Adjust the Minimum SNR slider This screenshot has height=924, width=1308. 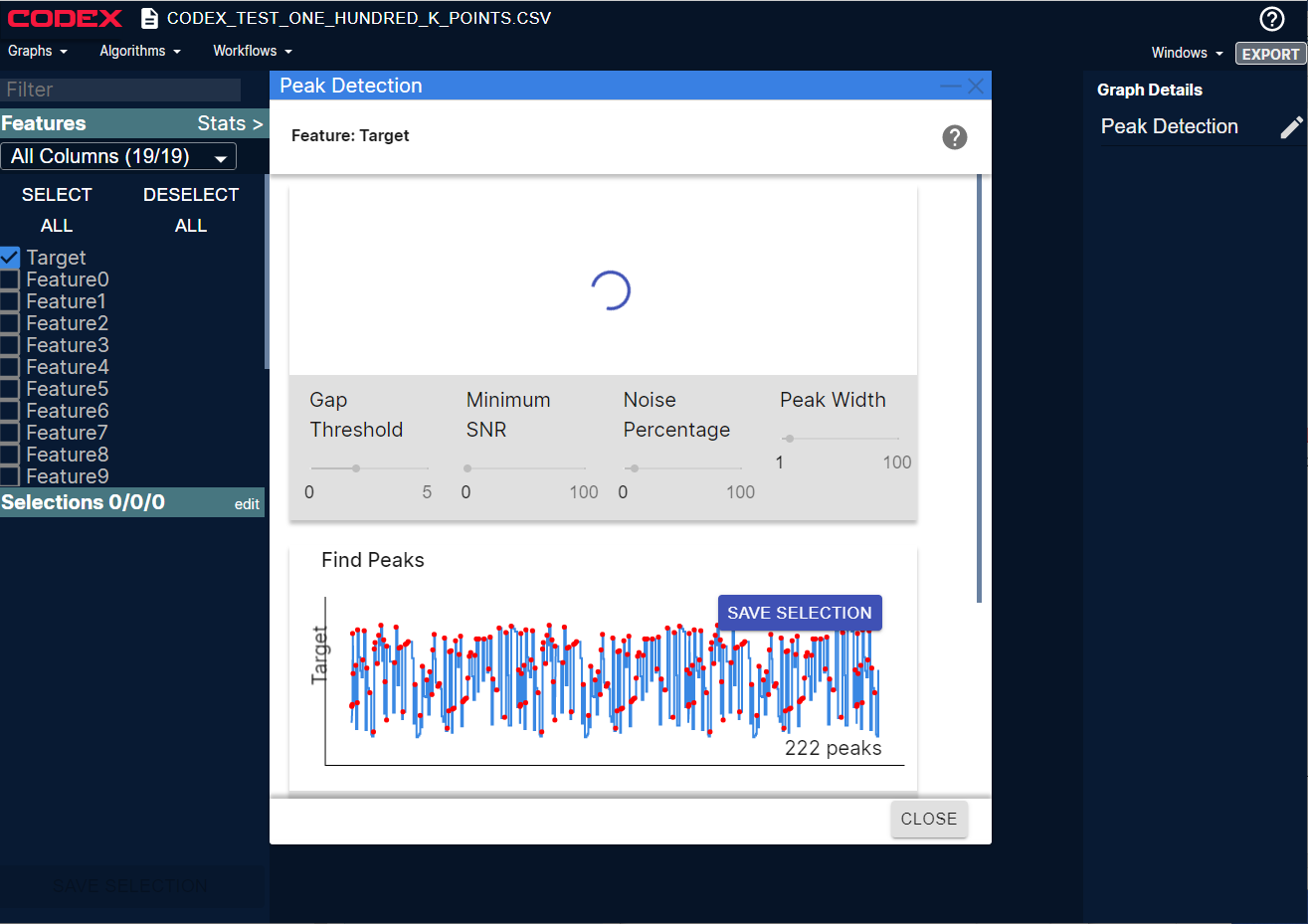click(525, 467)
